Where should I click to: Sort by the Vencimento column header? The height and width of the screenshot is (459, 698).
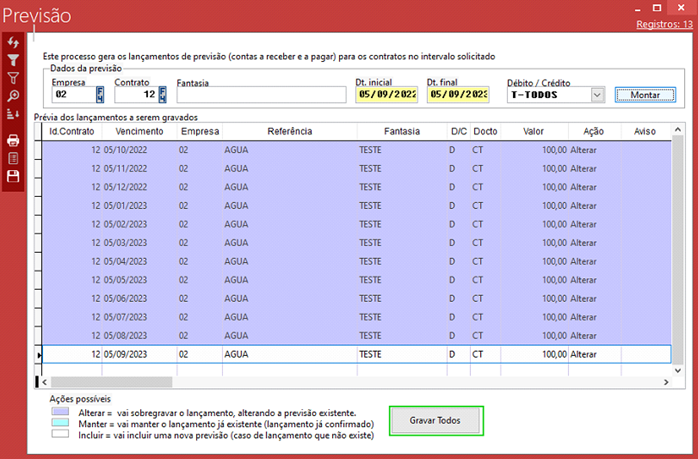[x=138, y=131]
